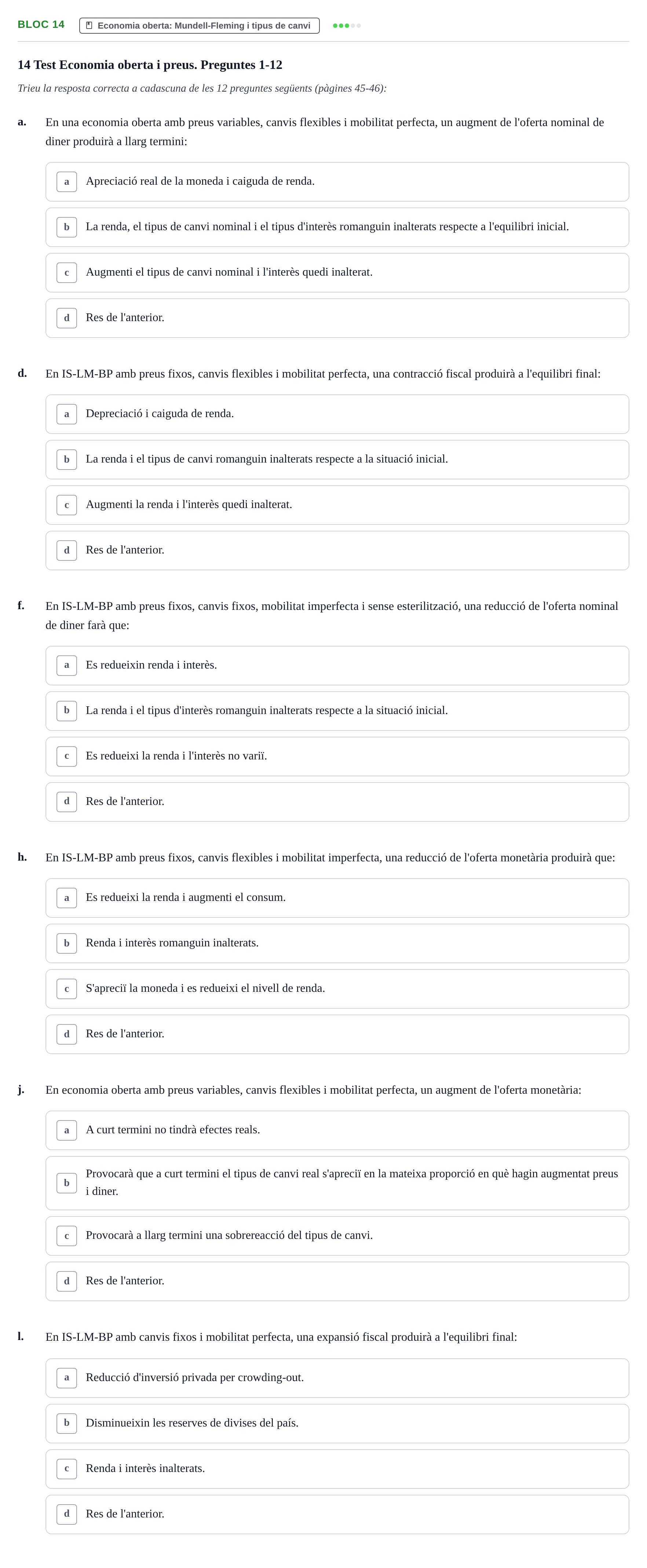Choose 'Es redueixin renda i interès' option
647x1568 pixels.
click(337, 665)
